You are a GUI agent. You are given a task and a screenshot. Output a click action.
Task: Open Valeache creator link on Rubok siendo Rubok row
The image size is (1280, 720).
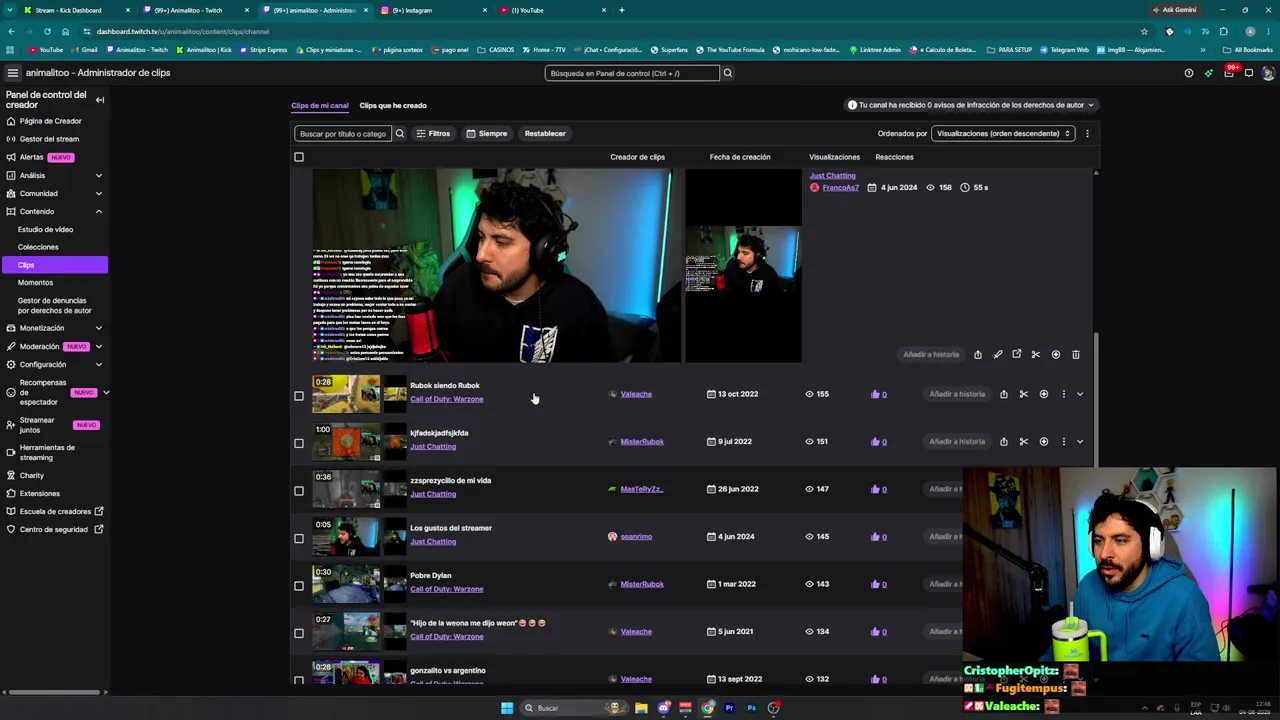coord(636,394)
